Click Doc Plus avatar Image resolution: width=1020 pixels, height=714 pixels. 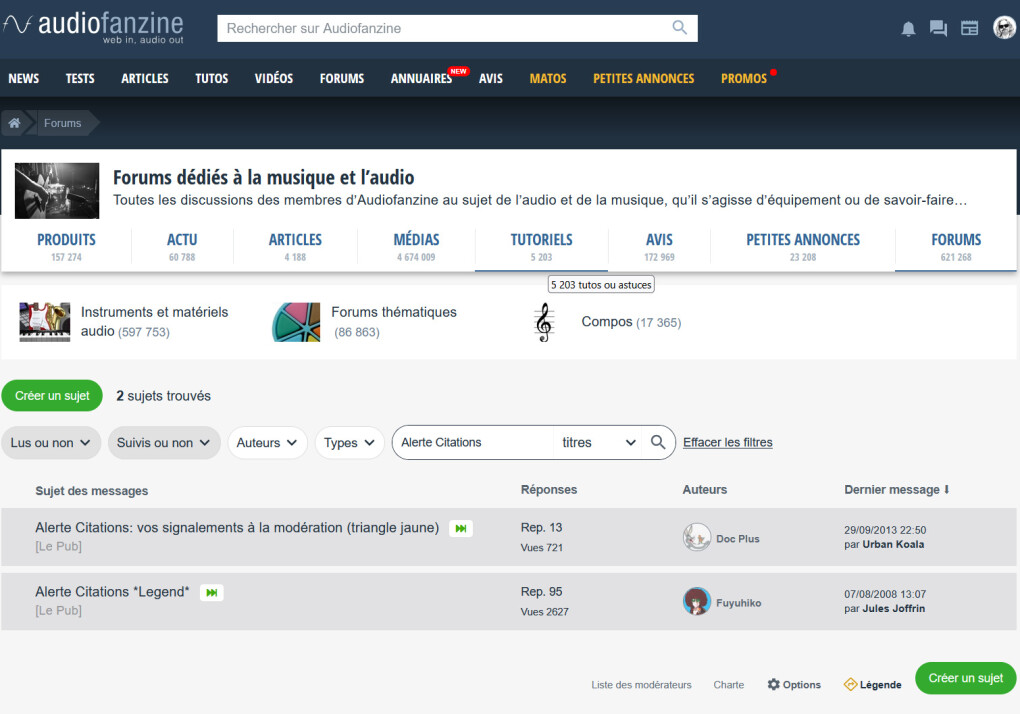(697, 538)
